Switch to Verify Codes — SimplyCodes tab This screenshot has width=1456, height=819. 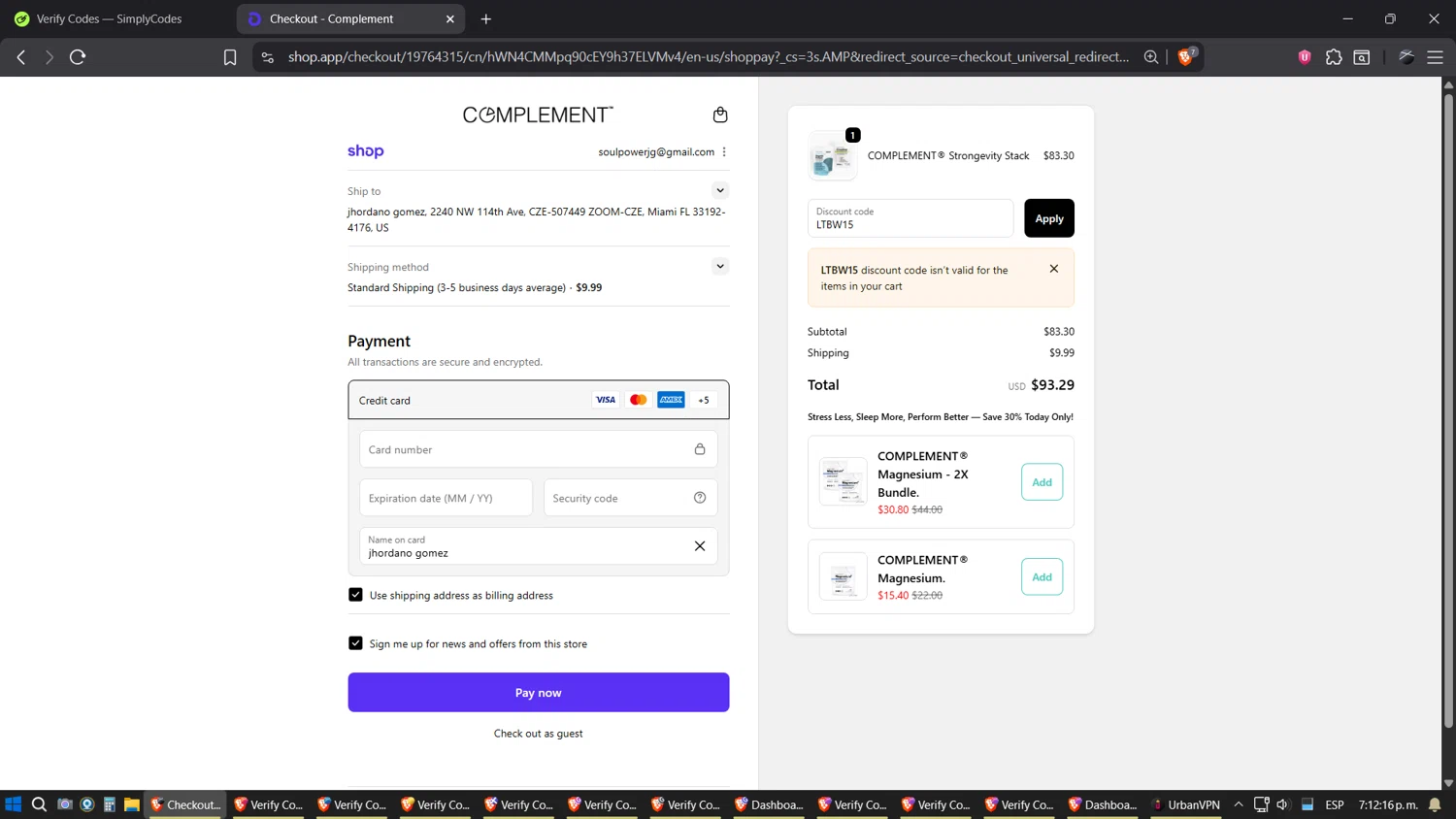tap(109, 18)
